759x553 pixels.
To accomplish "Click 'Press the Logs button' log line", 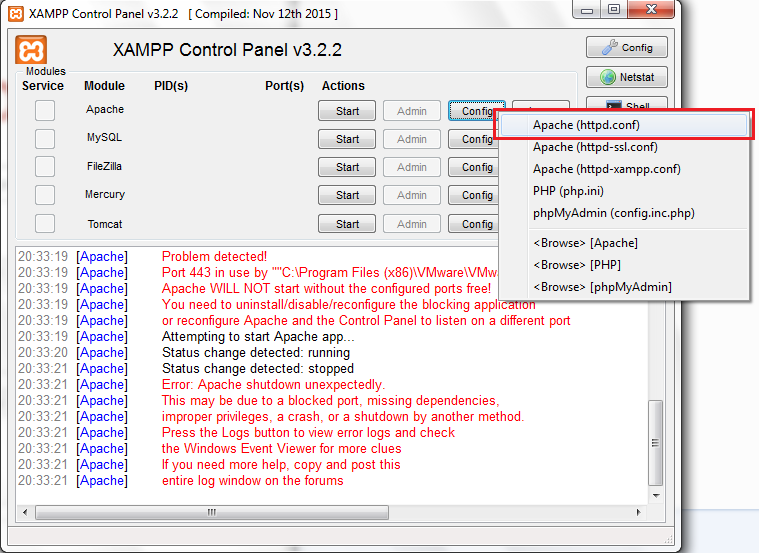I will point(308,432).
